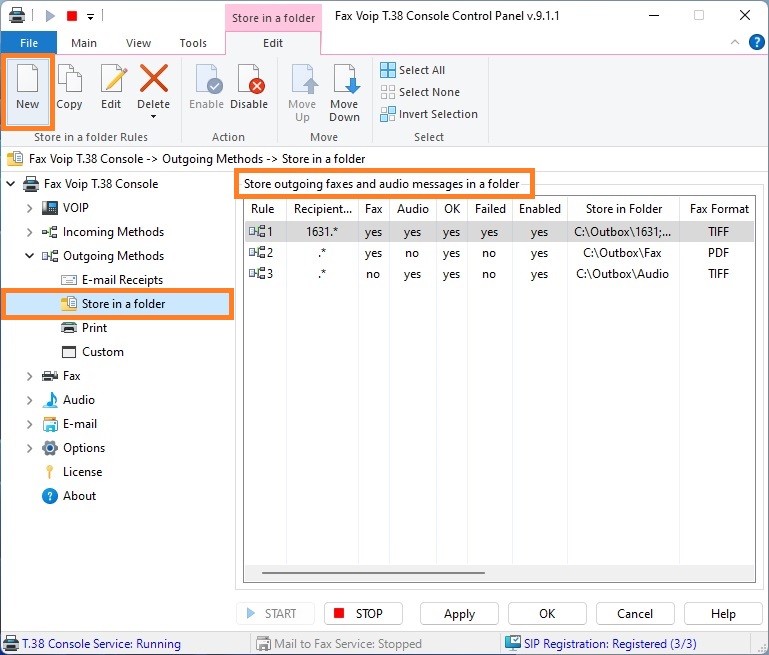
Task: Open the Delete dropdown arrow
Action: point(154,117)
